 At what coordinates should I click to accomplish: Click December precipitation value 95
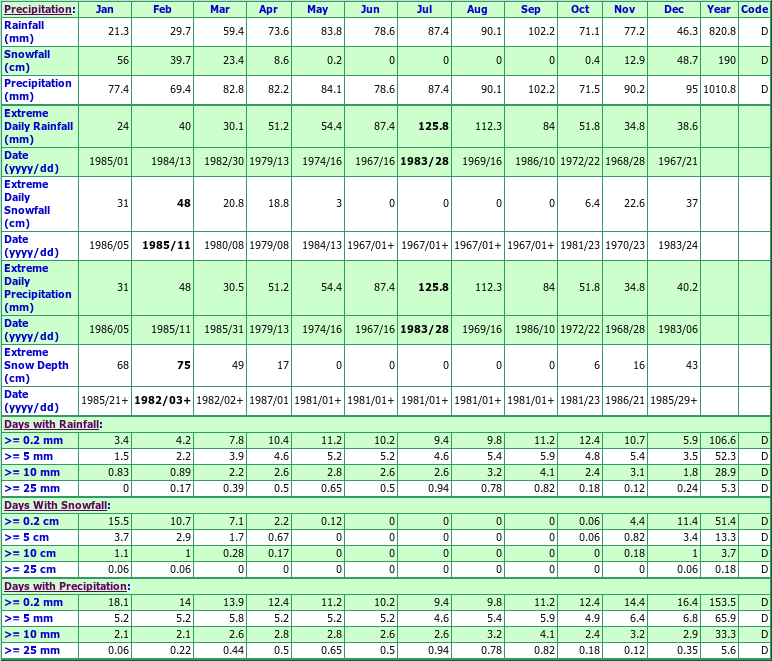point(692,90)
